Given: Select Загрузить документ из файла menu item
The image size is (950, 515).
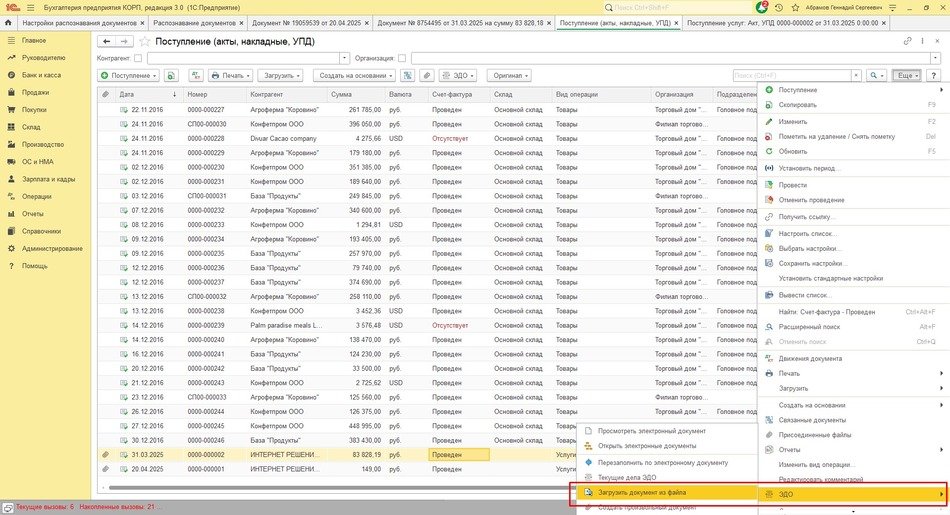Looking at the screenshot, I should (641, 493).
